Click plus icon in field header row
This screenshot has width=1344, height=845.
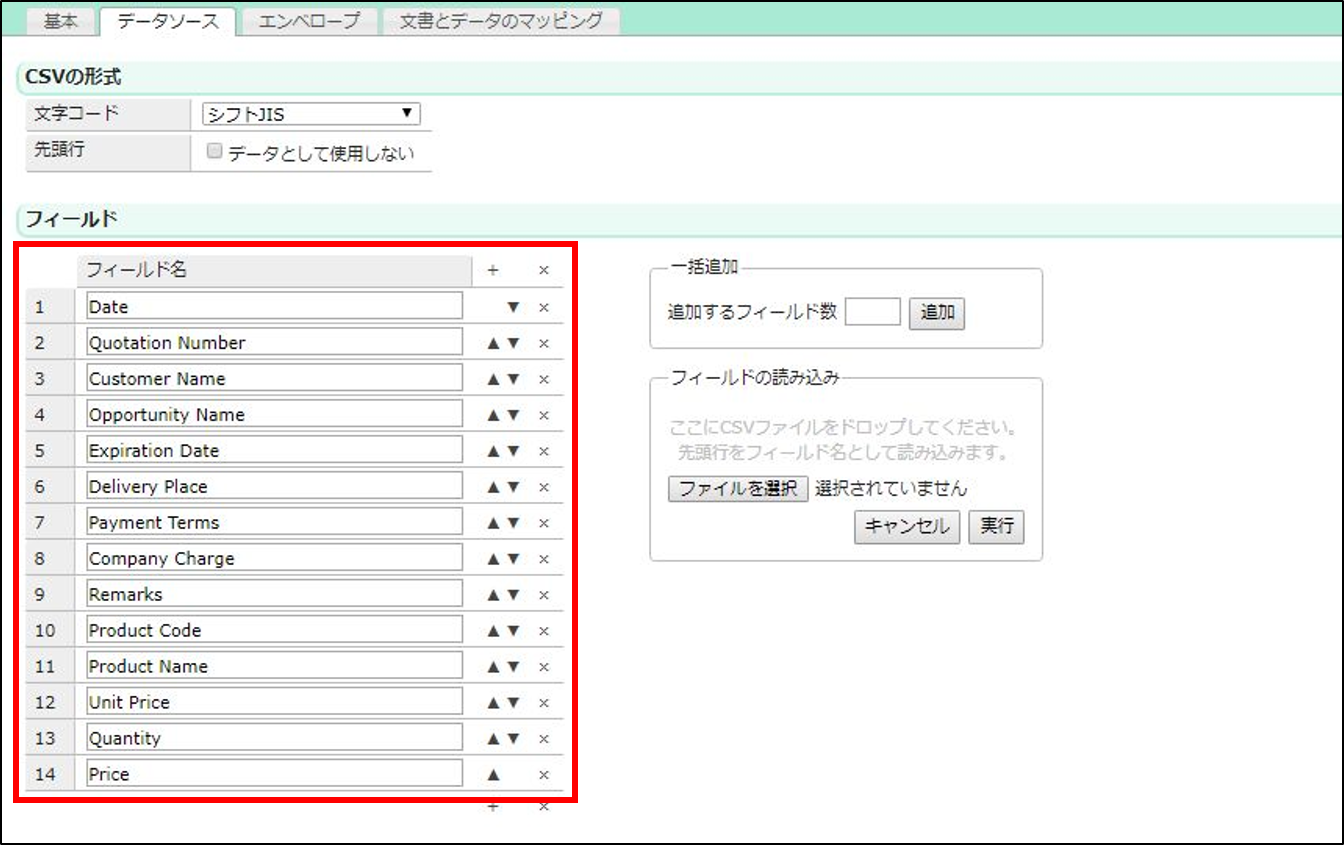click(492, 270)
